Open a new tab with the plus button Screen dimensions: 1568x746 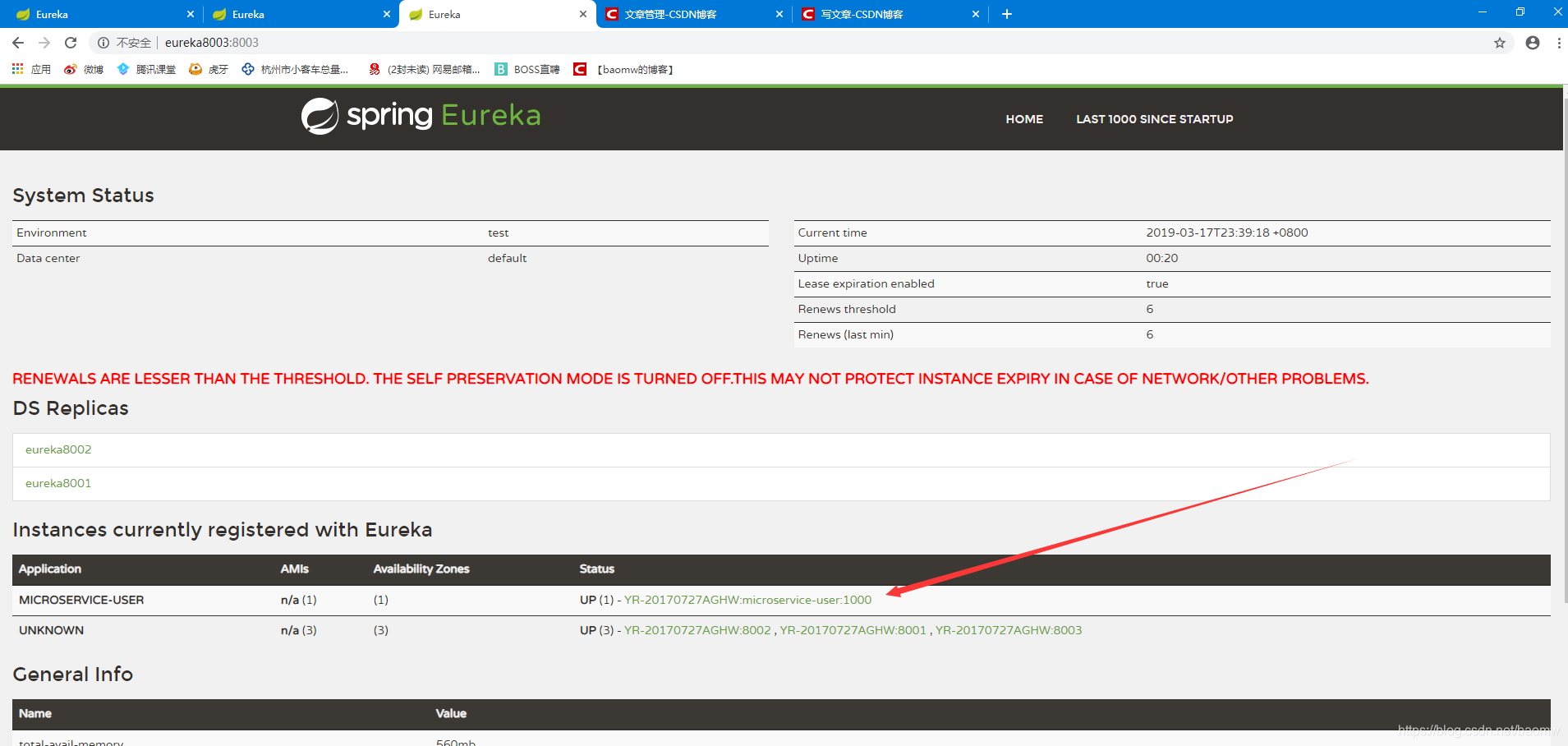[1007, 14]
